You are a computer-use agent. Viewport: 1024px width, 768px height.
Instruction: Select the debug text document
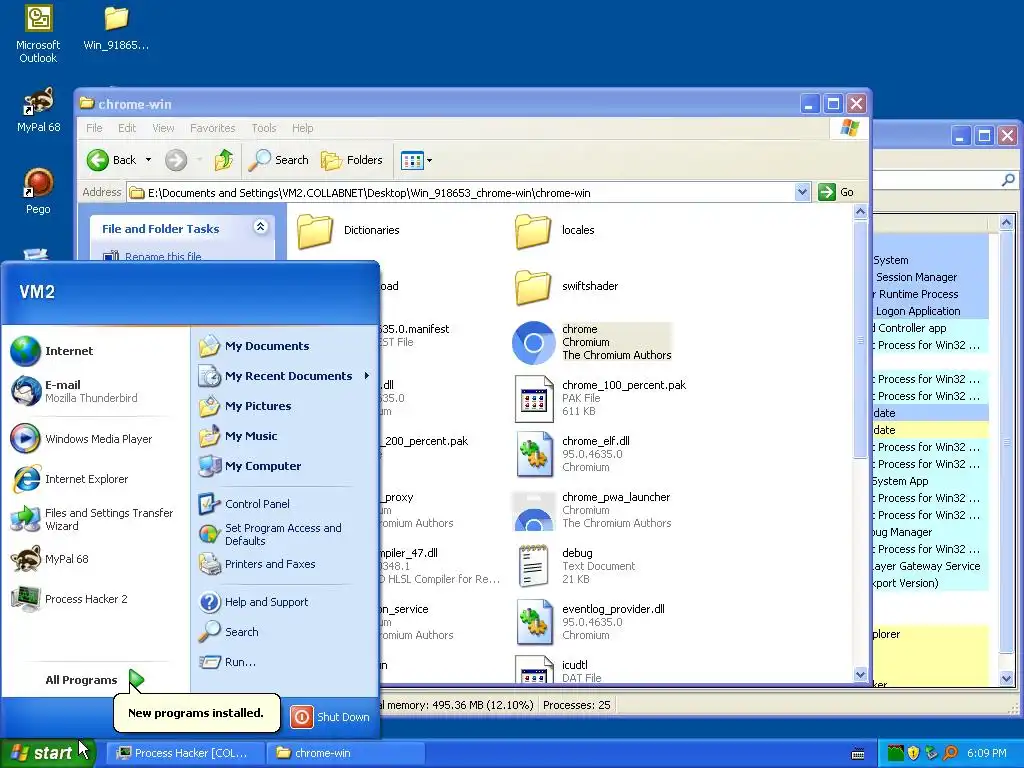(577, 566)
